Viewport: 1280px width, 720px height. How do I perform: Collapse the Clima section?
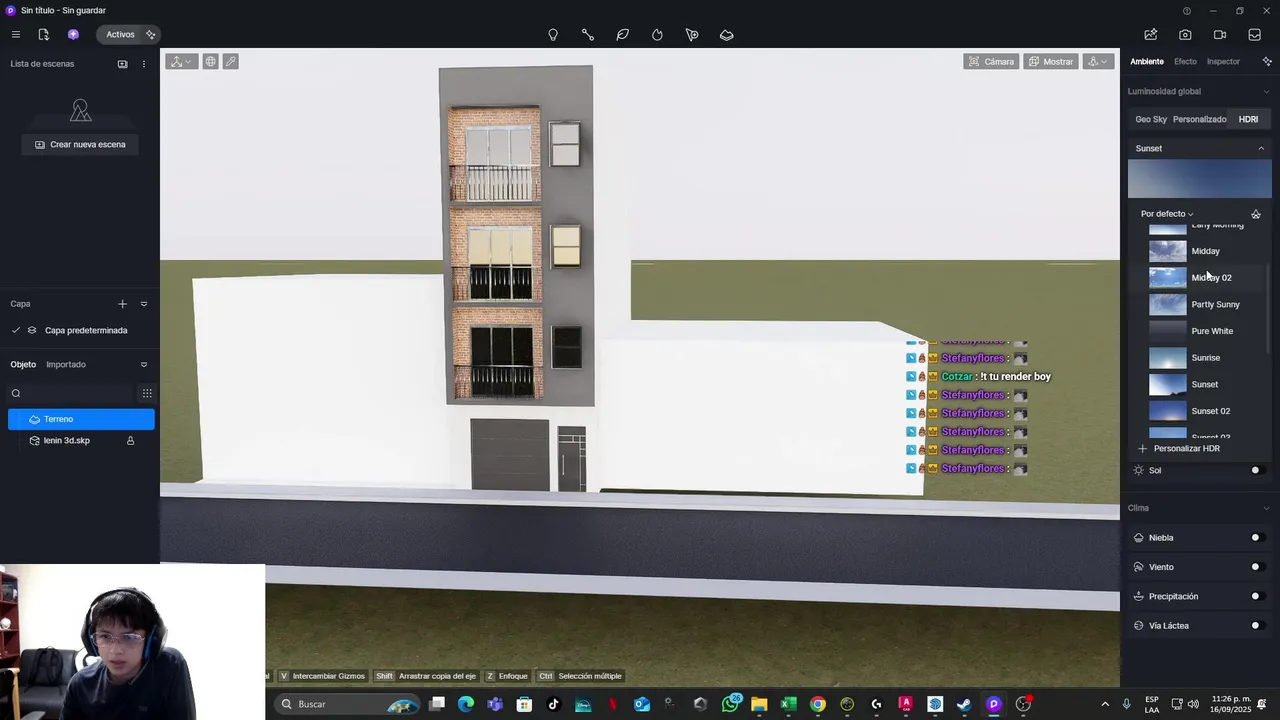(x=1265, y=508)
